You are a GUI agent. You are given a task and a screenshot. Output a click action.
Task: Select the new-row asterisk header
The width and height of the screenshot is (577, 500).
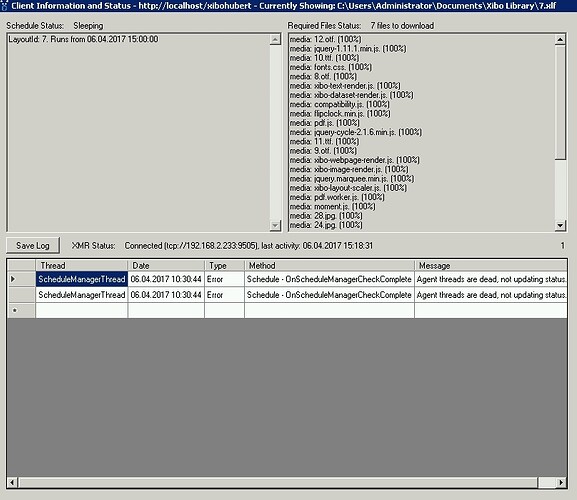pos(21,311)
